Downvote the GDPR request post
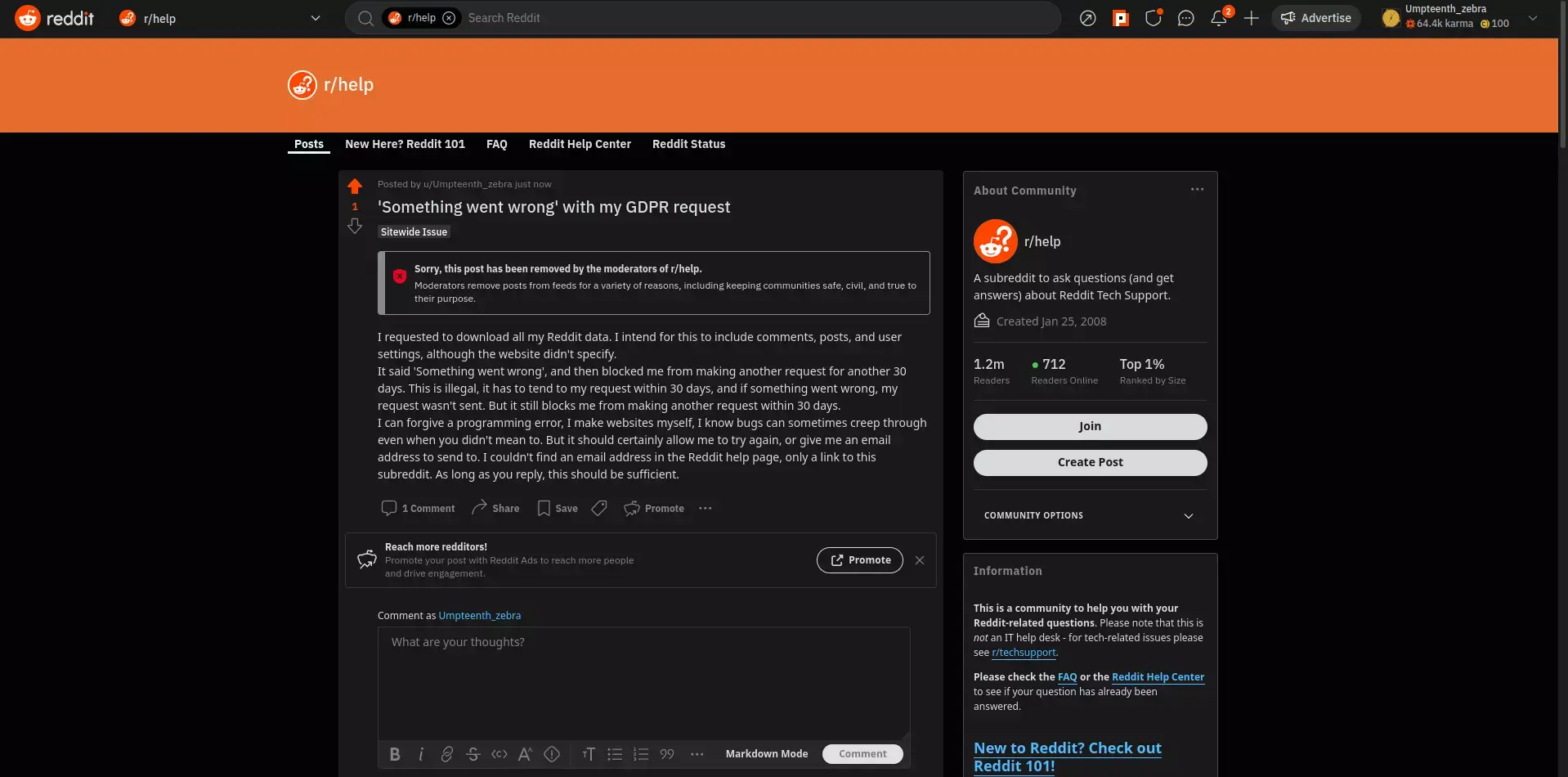 [x=355, y=226]
